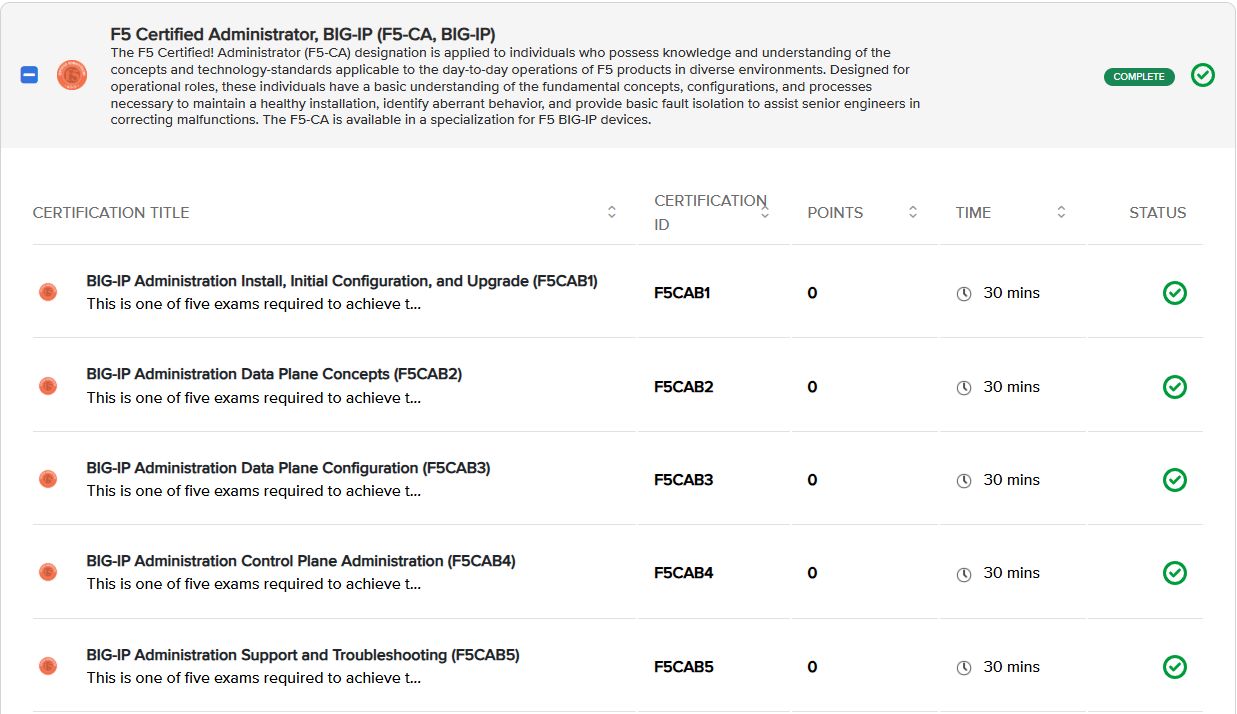
Task: Click the F5CAB1 row badge icon
Action: click(x=48, y=292)
